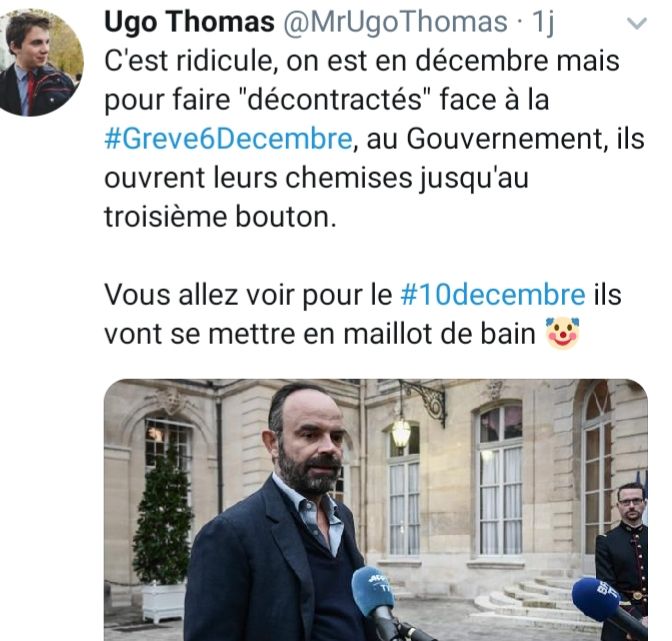Open the #10decembre hashtag link
672x641 pixels.
point(493,295)
